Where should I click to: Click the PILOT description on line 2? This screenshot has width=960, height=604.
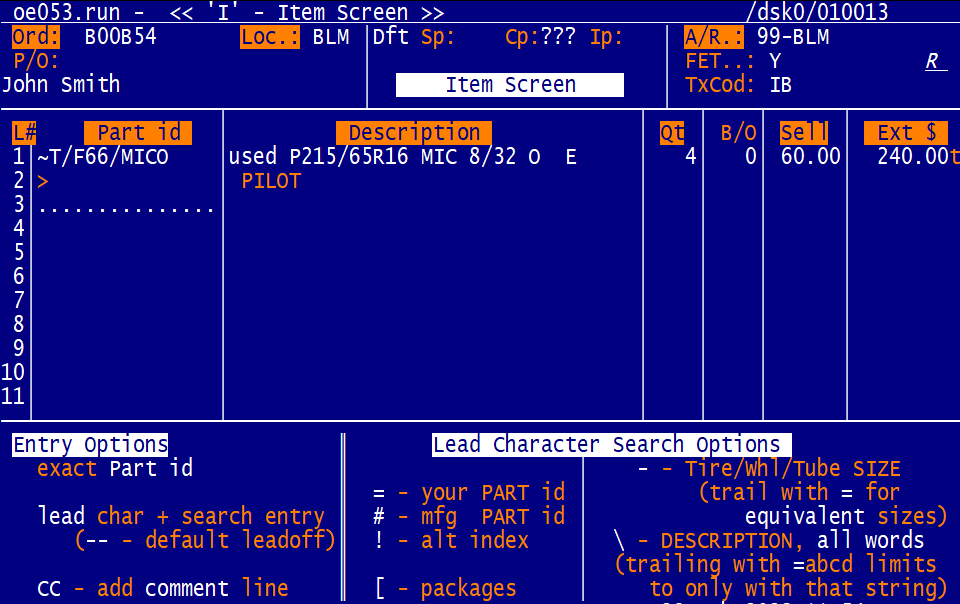click(271, 181)
